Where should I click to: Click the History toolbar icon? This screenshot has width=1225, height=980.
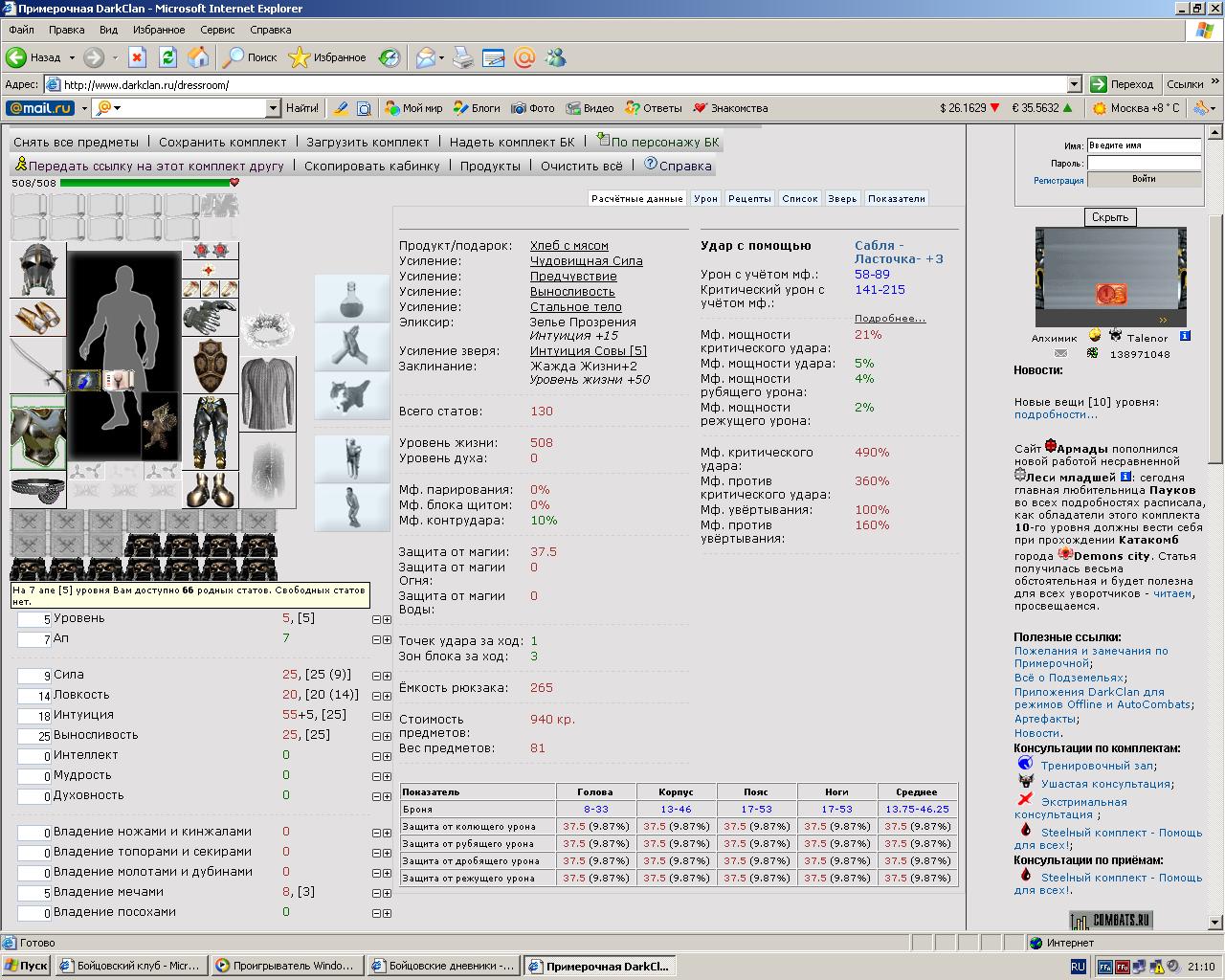pos(389,57)
